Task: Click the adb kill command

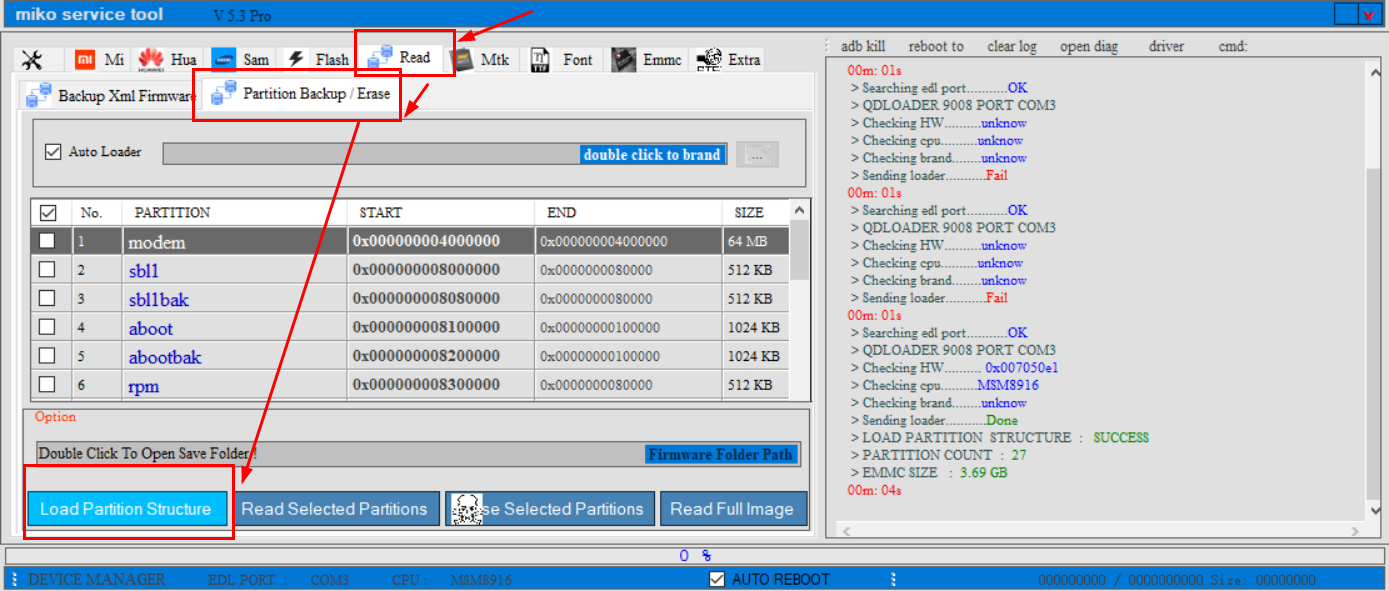Action: (863, 46)
